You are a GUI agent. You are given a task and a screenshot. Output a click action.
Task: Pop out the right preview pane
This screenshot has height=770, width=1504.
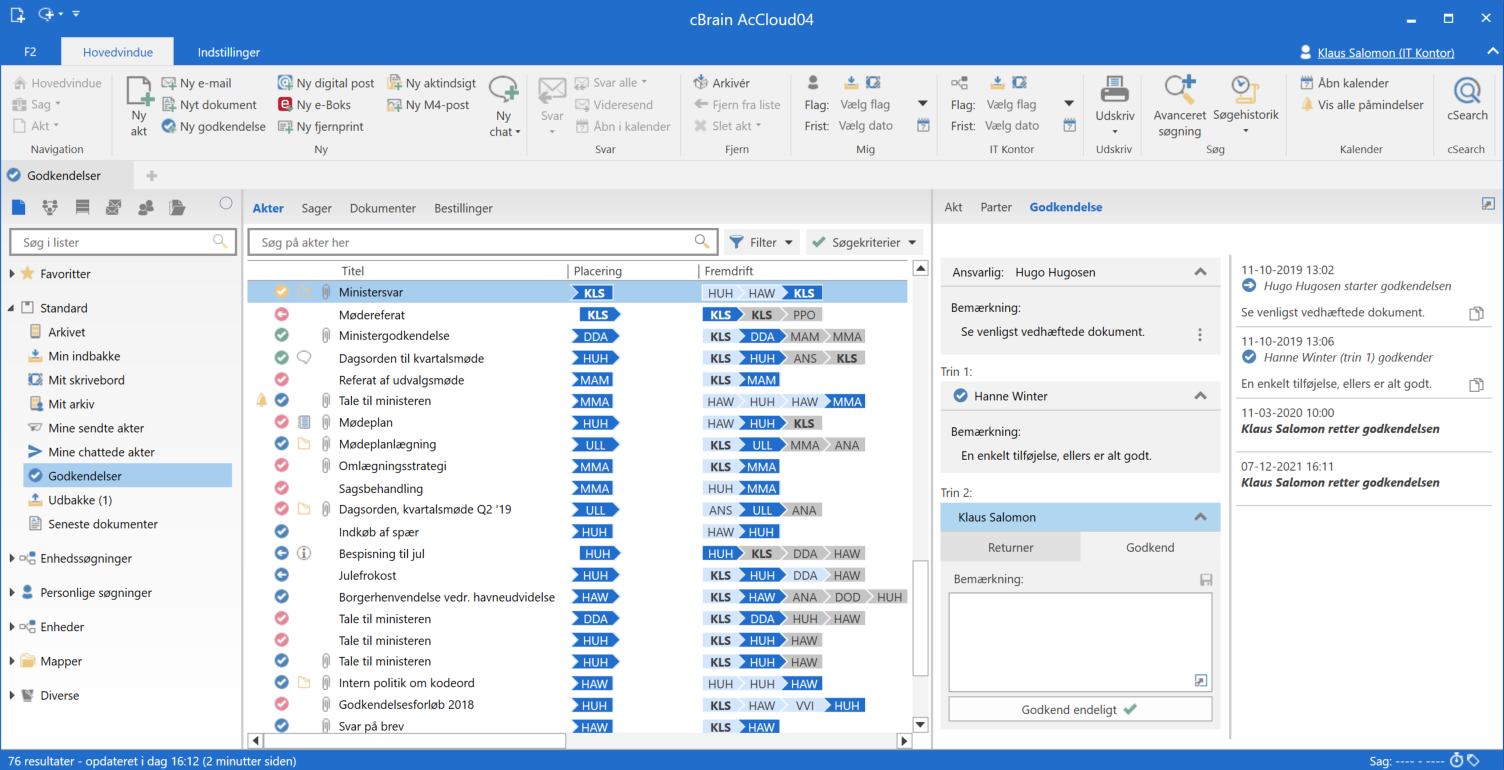[1487, 203]
